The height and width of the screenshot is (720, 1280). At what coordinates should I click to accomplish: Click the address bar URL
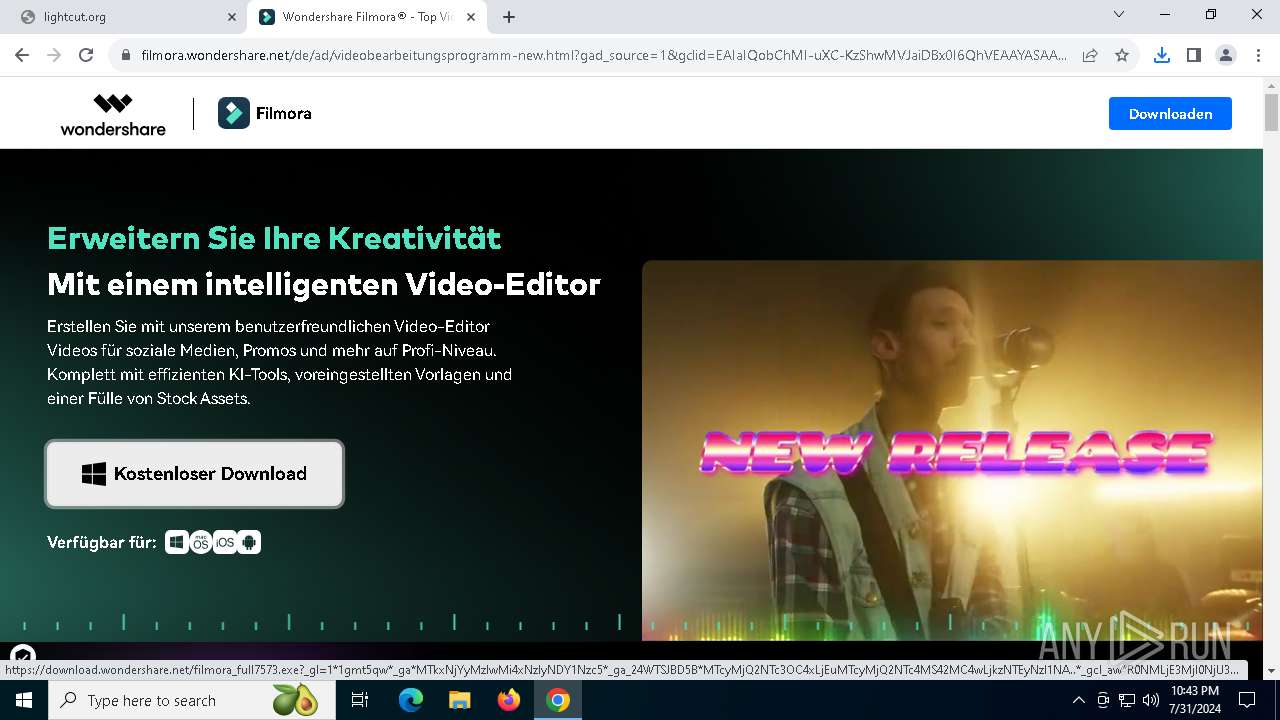coord(603,56)
